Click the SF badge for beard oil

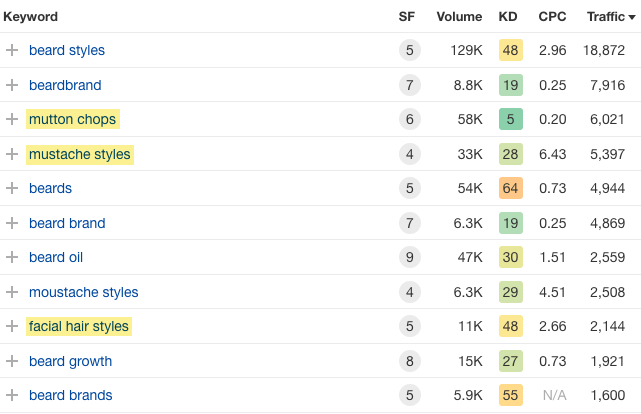[408, 257]
